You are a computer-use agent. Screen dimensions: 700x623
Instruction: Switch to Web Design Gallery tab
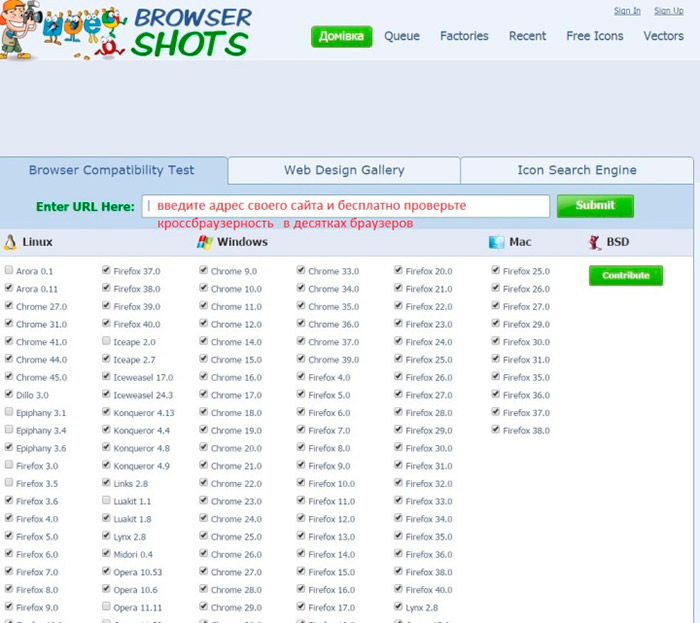344,170
